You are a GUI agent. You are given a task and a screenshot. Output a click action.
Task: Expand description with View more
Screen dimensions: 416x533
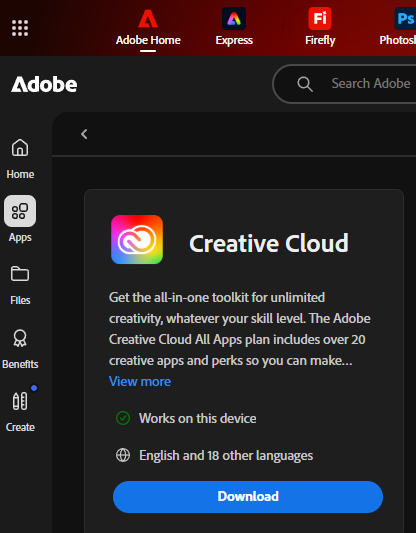point(140,381)
